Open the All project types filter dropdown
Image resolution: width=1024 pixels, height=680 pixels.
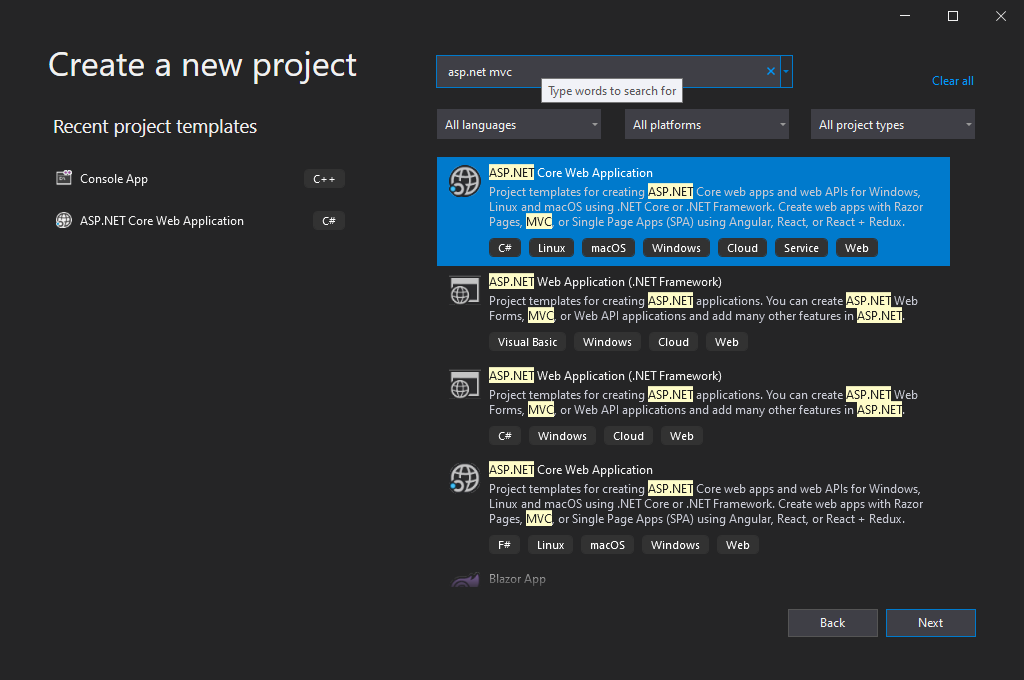click(x=893, y=124)
